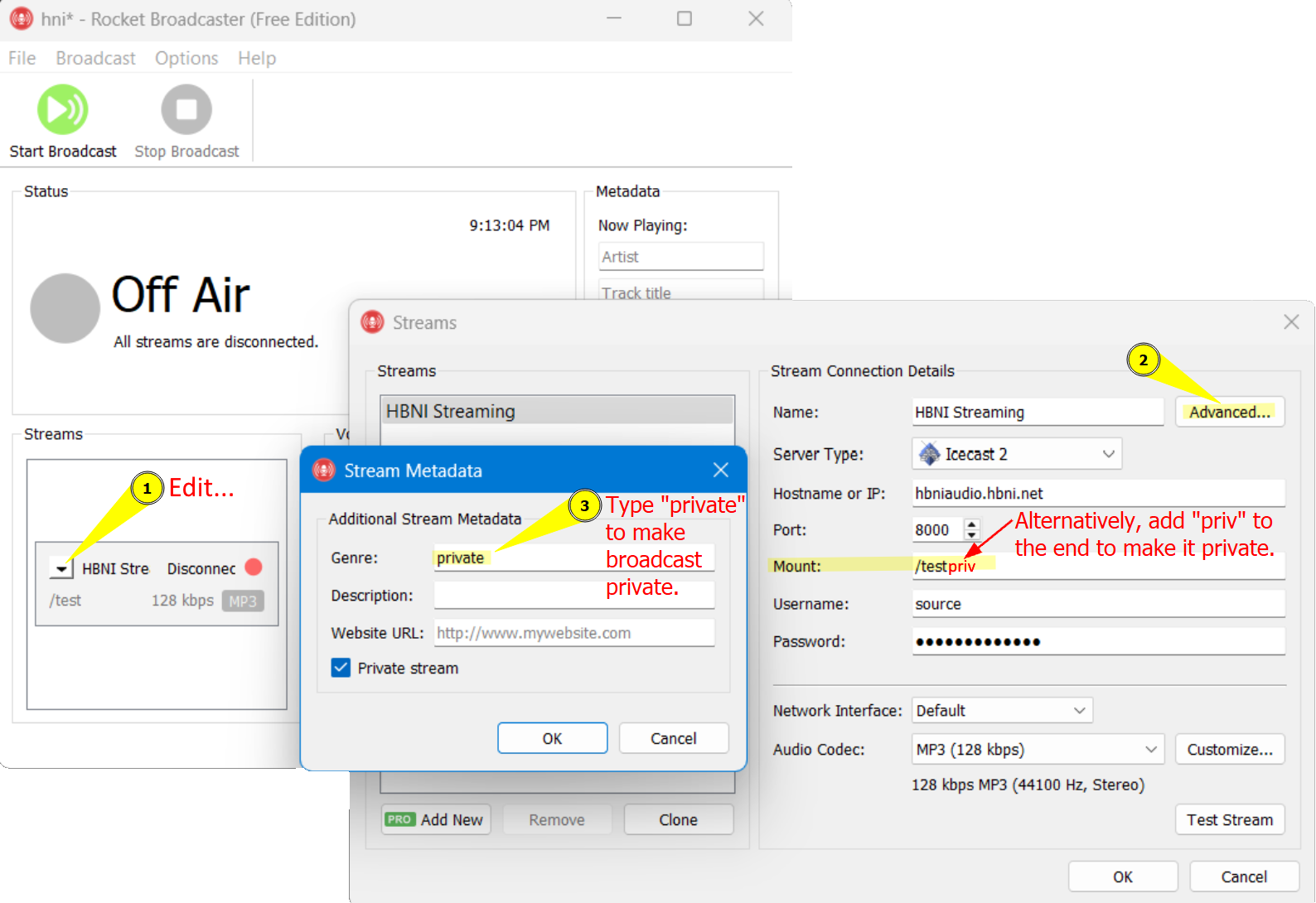
Task: Click the Genre input field
Action: [573, 558]
